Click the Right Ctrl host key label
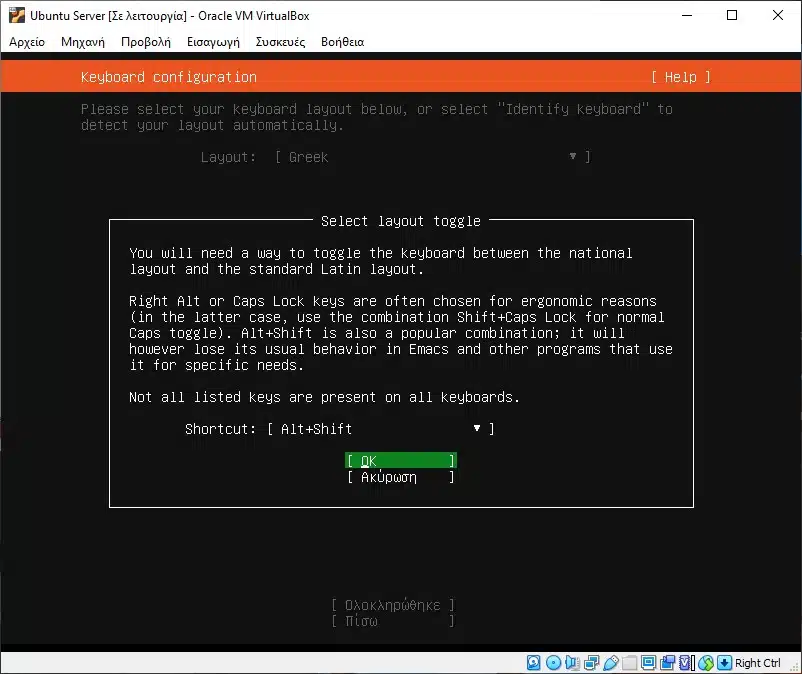Viewport: 802px width, 674px height. 758,663
